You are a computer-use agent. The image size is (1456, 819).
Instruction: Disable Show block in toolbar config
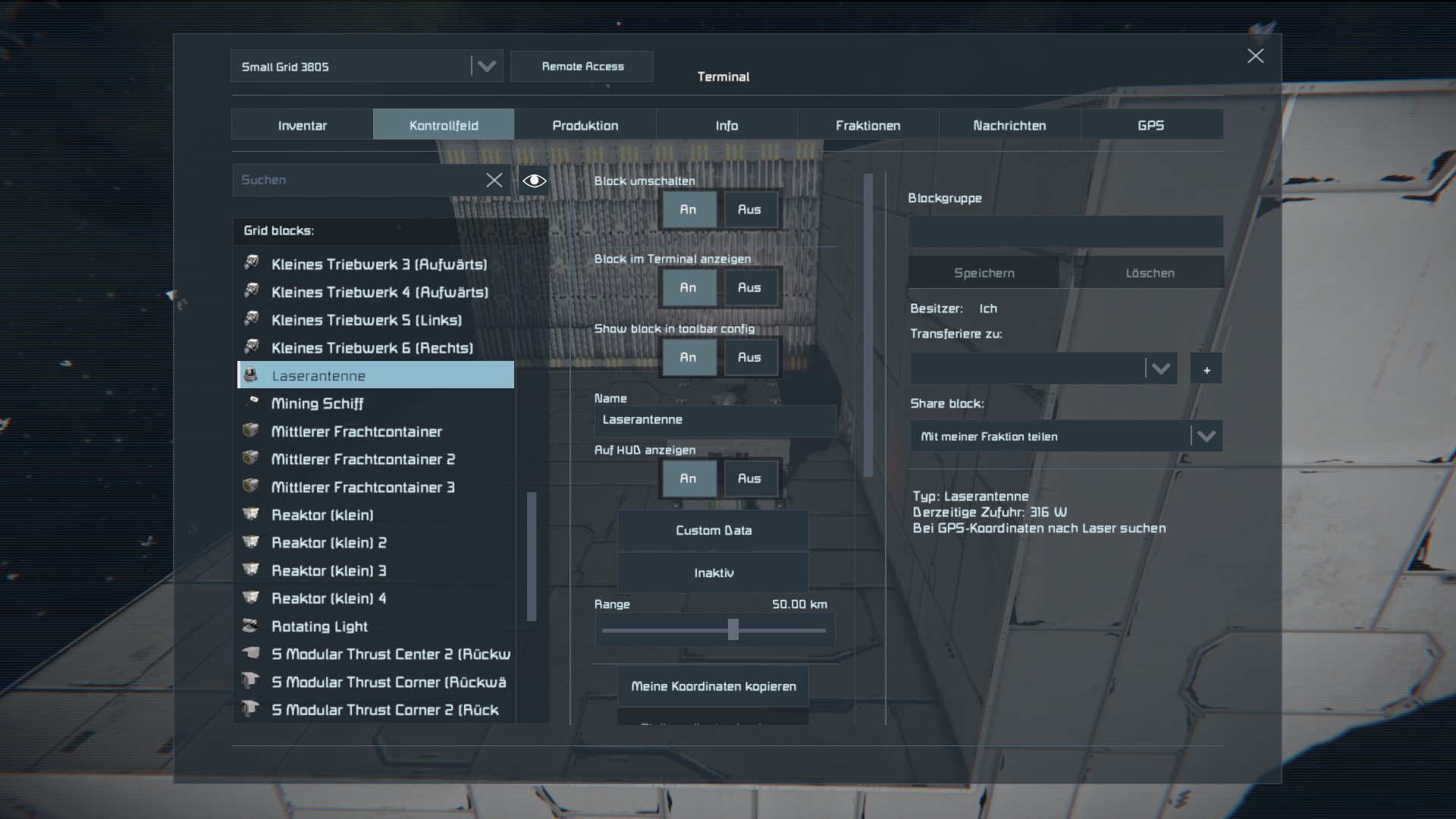(x=749, y=357)
